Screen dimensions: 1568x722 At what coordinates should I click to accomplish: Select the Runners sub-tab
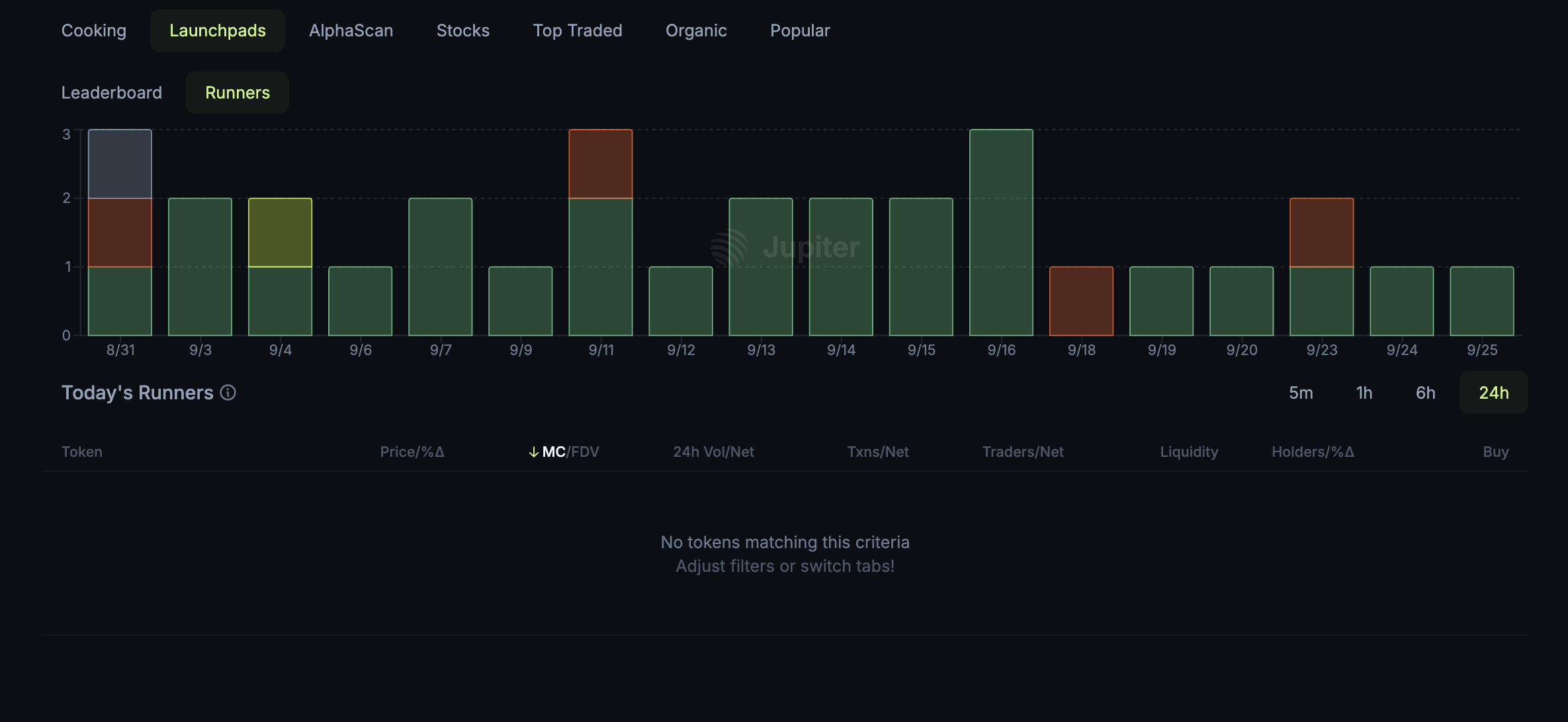tap(237, 93)
